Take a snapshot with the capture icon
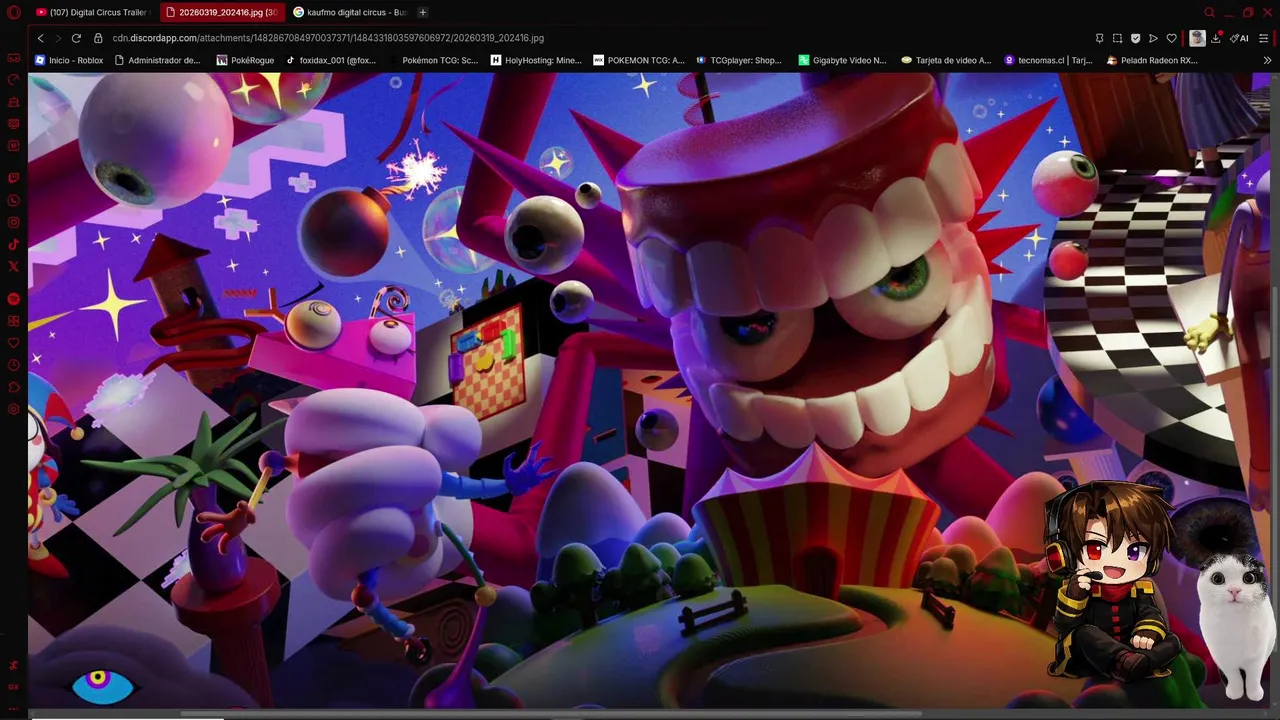The image size is (1280, 720). [x=1117, y=38]
